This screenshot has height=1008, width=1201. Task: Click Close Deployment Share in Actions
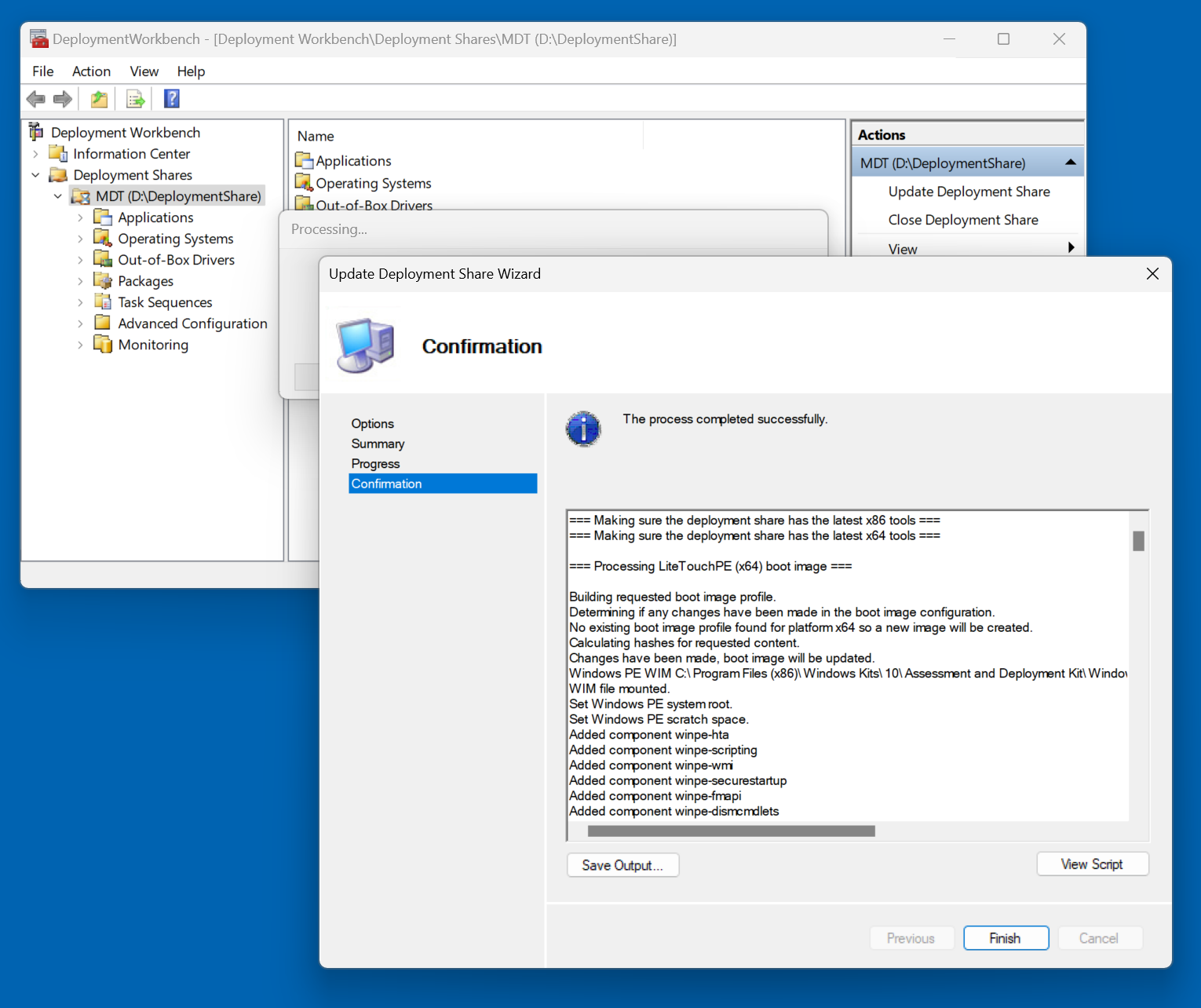(963, 220)
